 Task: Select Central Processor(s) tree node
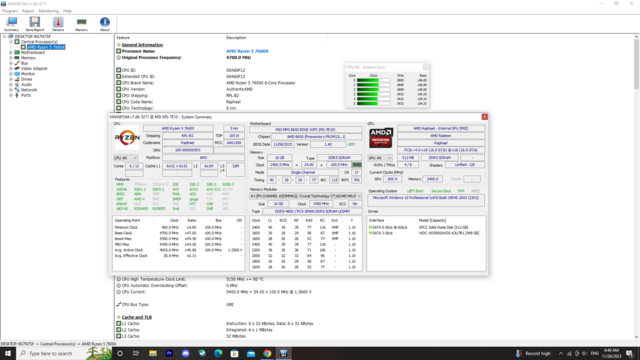coord(39,42)
